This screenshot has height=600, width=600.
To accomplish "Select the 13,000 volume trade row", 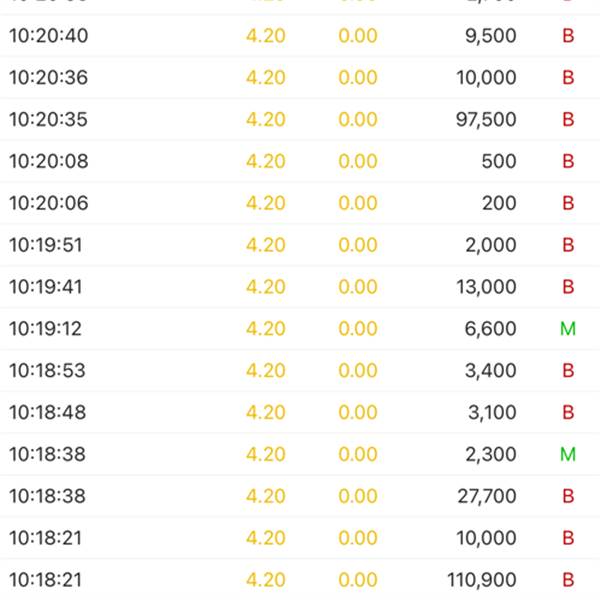I will (x=300, y=287).
